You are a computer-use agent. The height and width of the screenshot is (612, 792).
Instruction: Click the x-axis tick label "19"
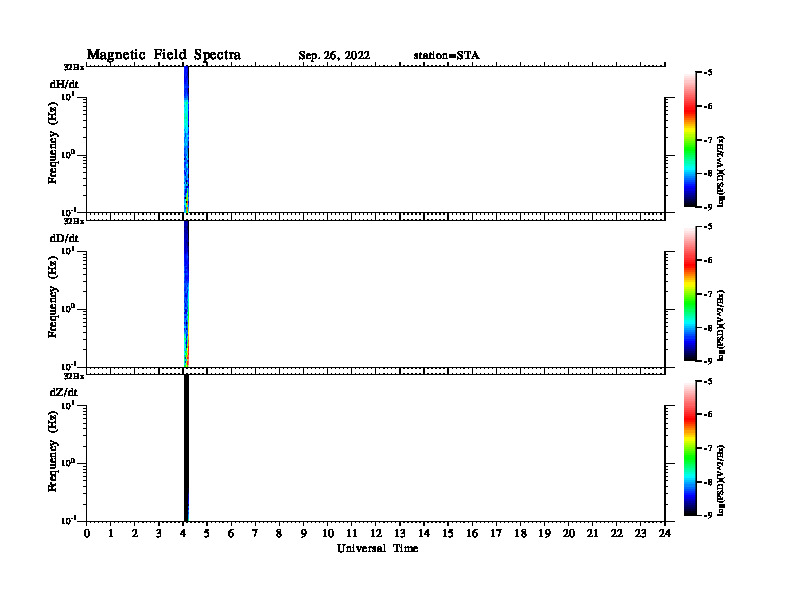[x=544, y=534]
